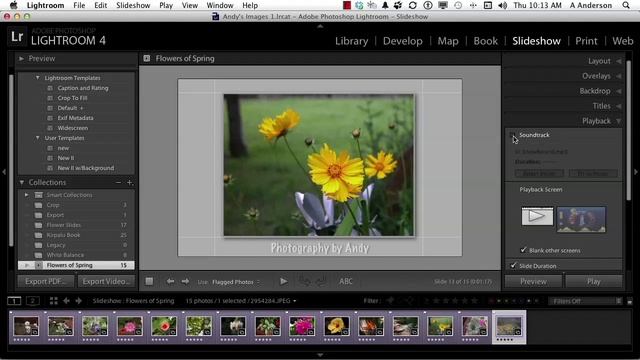640x360 pixels.
Task: Go to previous slide arrow
Action: pyautogui.click(x=170, y=281)
